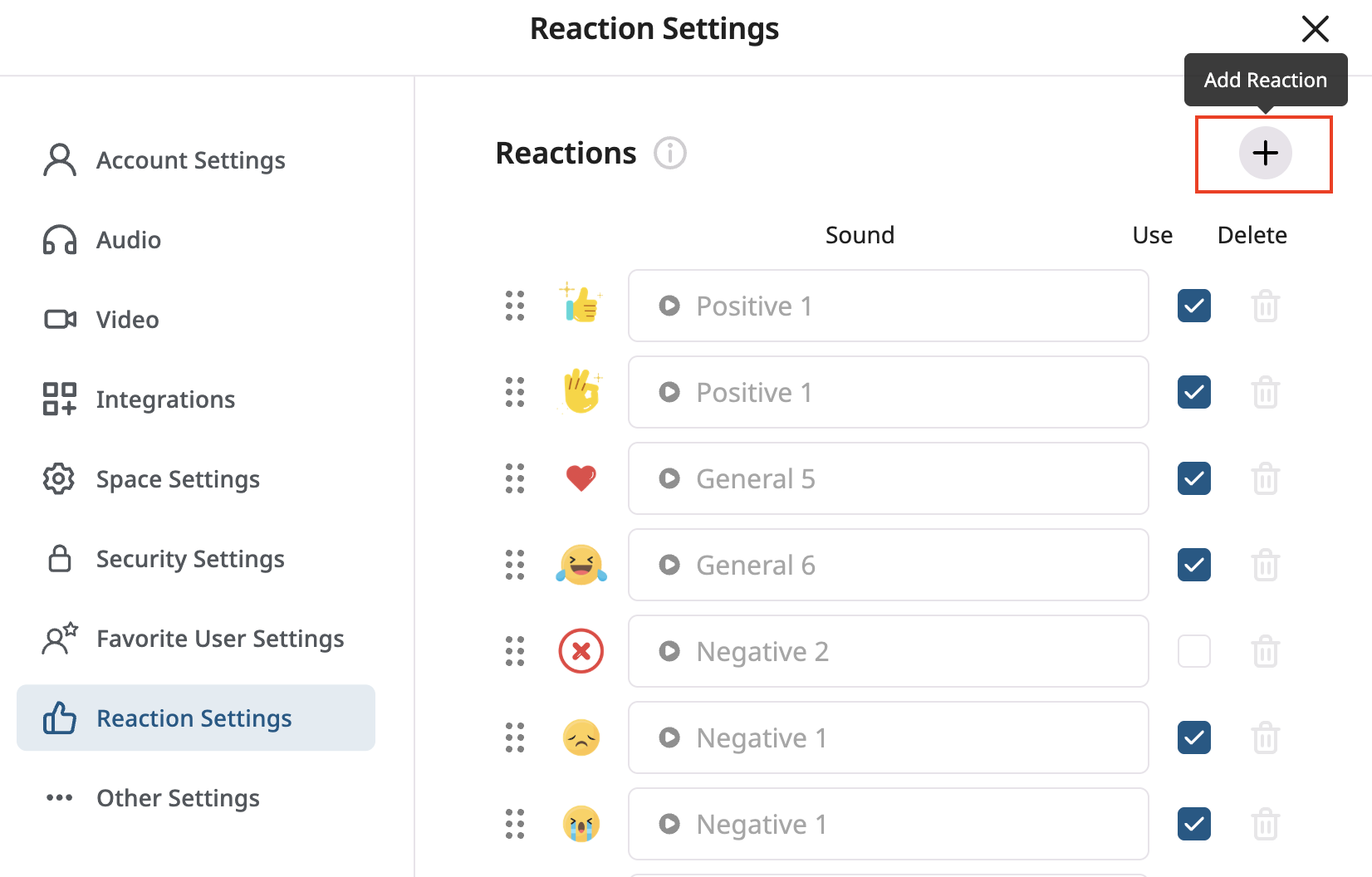Open the Positive 1 sound selector
Viewport: 1372px width, 877px height.
point(888,306)
